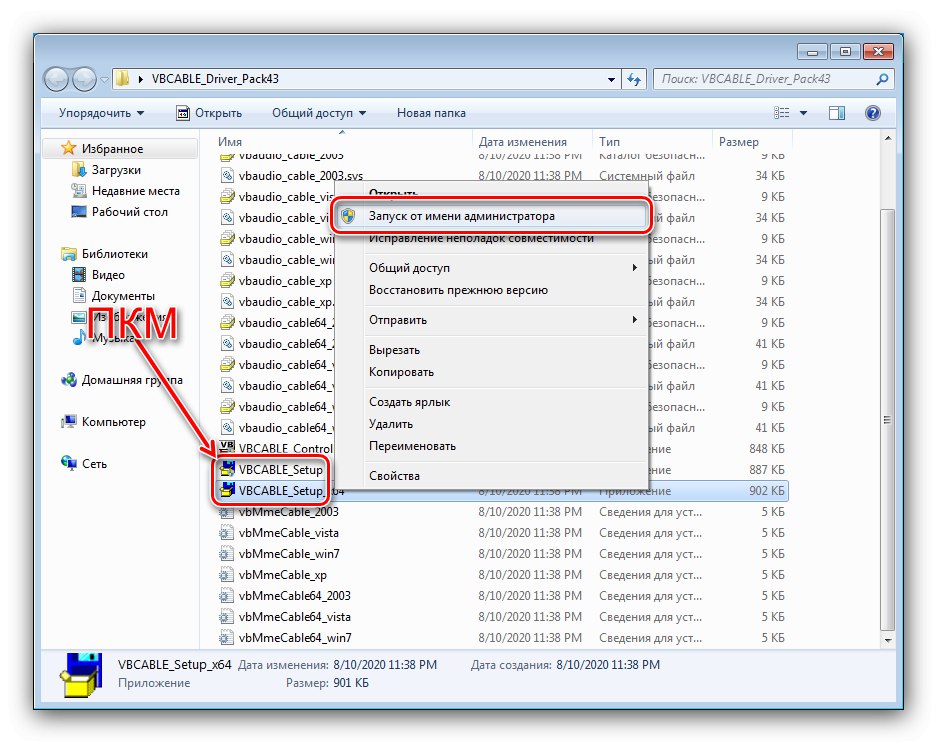
Task: Click the VB icon of VBCABLE_Control
Action: click(226, 447)
